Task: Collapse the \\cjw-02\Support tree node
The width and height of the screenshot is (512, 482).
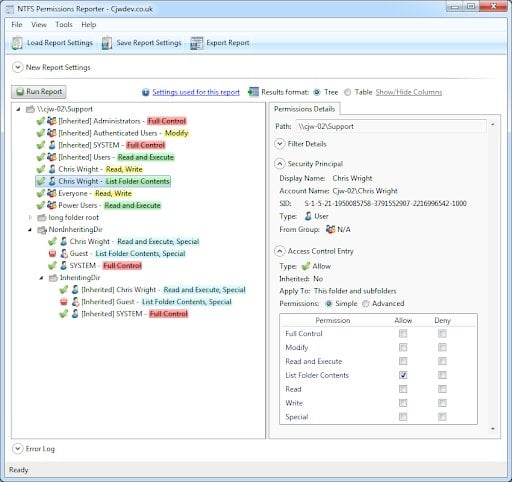Action: click(x=19, y=109)
